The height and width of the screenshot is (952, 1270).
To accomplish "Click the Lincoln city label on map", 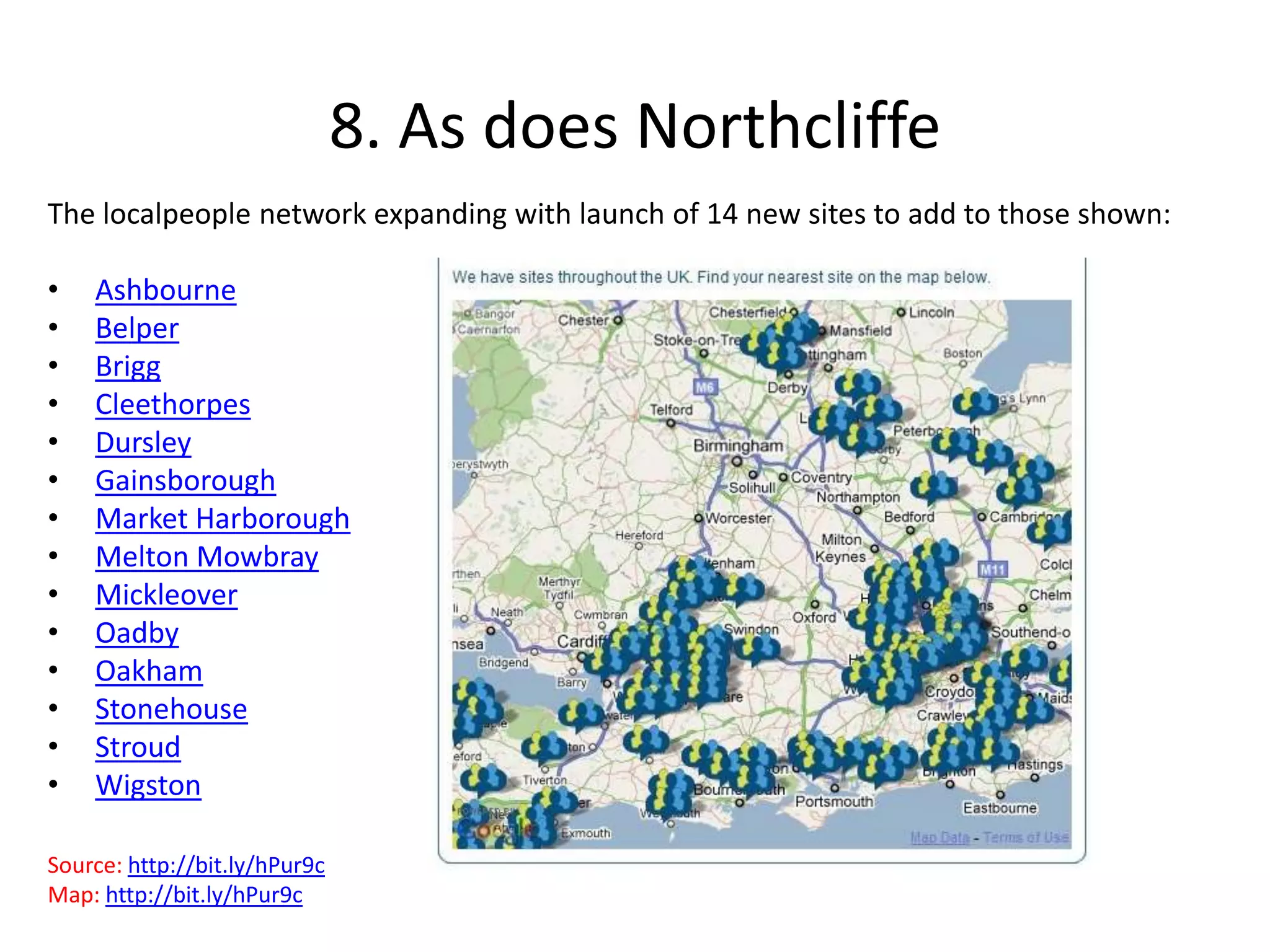I will tap(931, 312).
